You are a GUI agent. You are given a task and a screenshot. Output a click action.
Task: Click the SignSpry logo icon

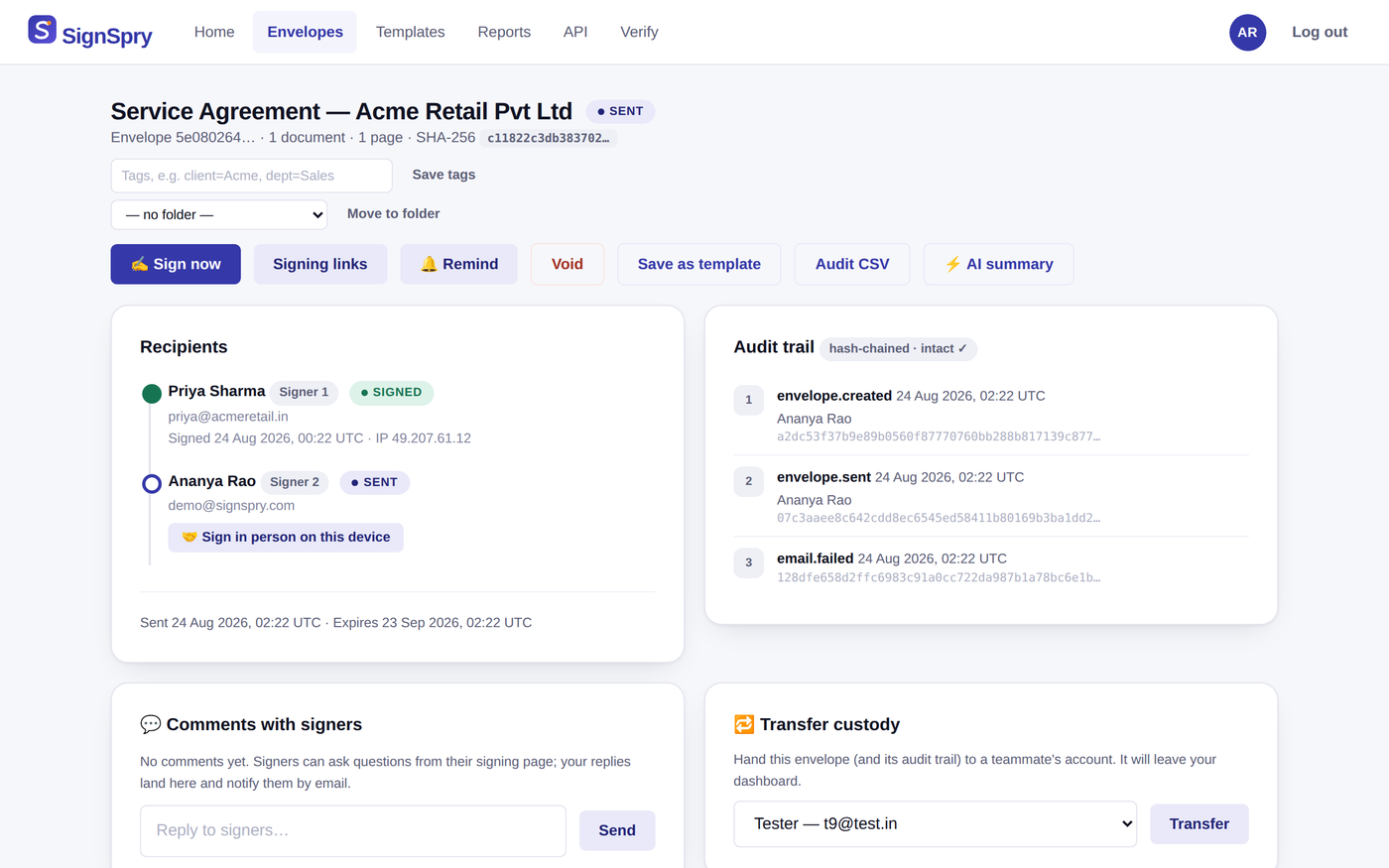pyautogui.click(x=42, y=30)
